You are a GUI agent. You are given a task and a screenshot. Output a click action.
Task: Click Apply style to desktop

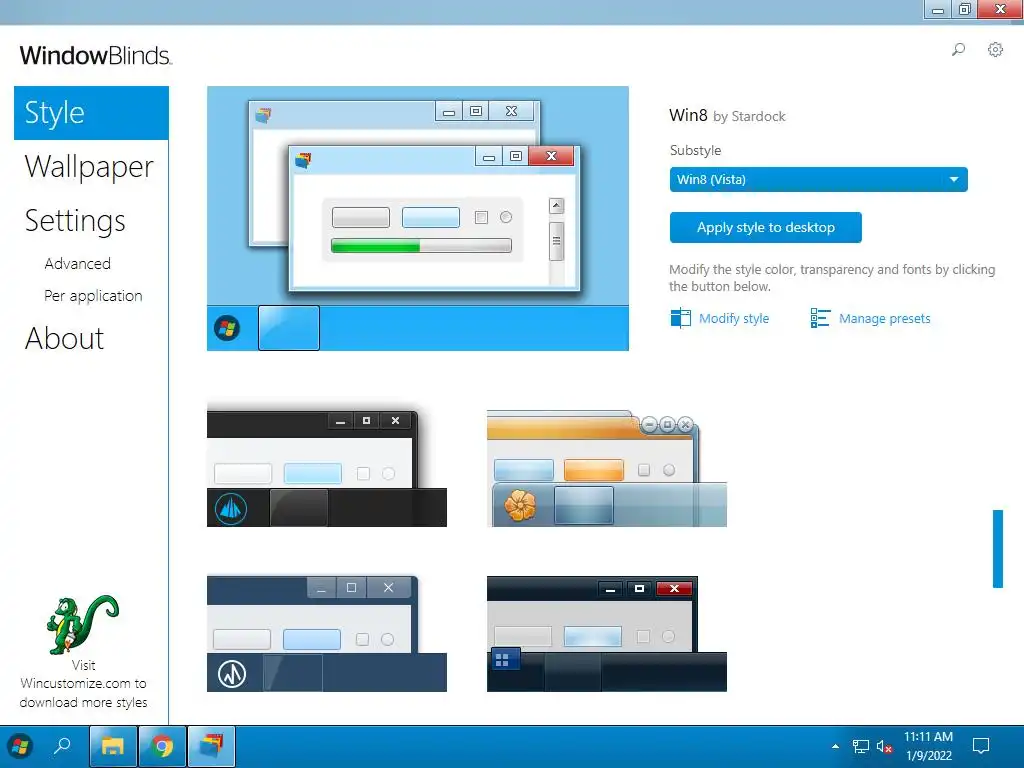click(x=765, y=227)
